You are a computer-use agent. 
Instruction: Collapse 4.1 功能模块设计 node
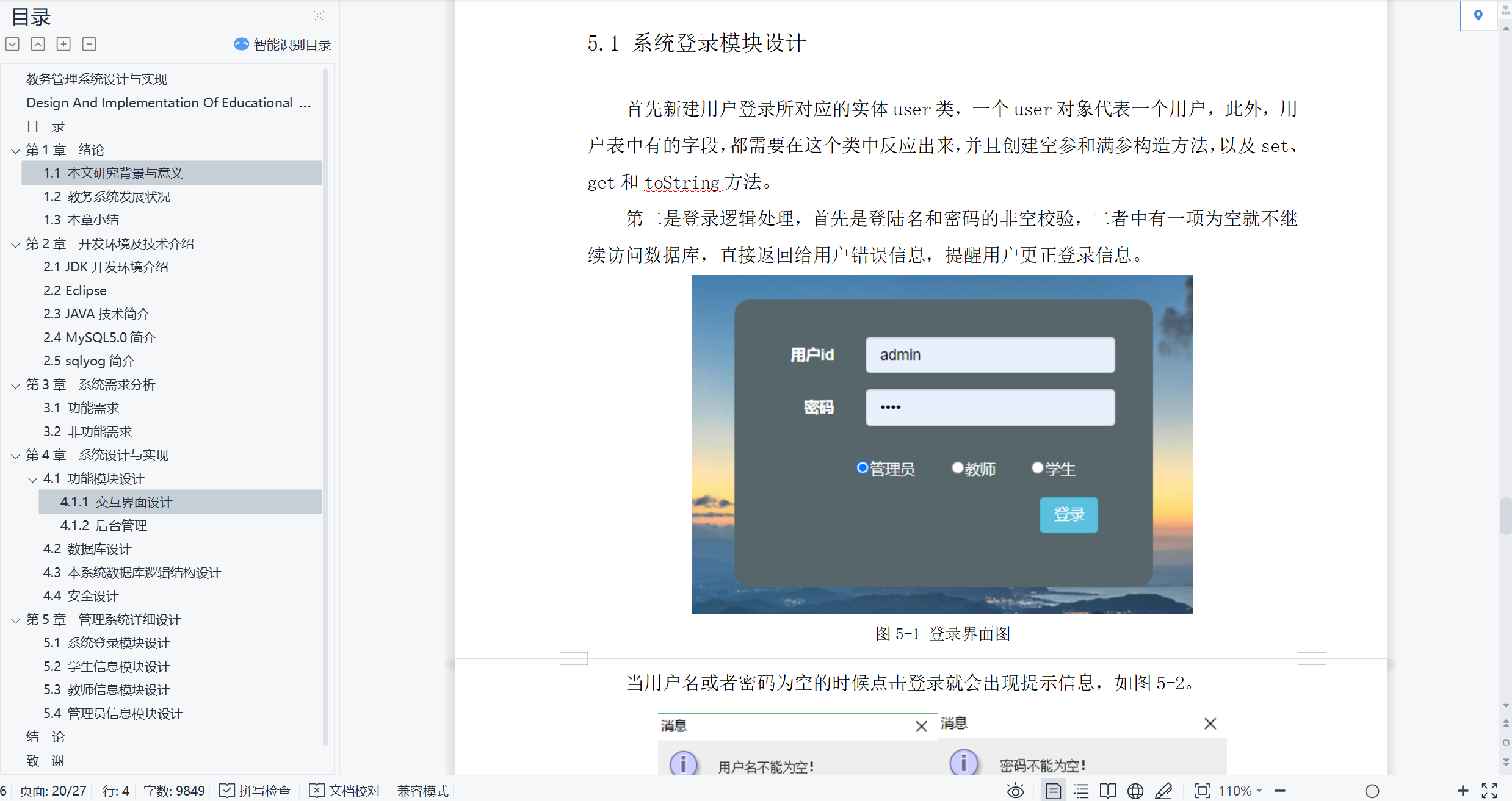33,480
